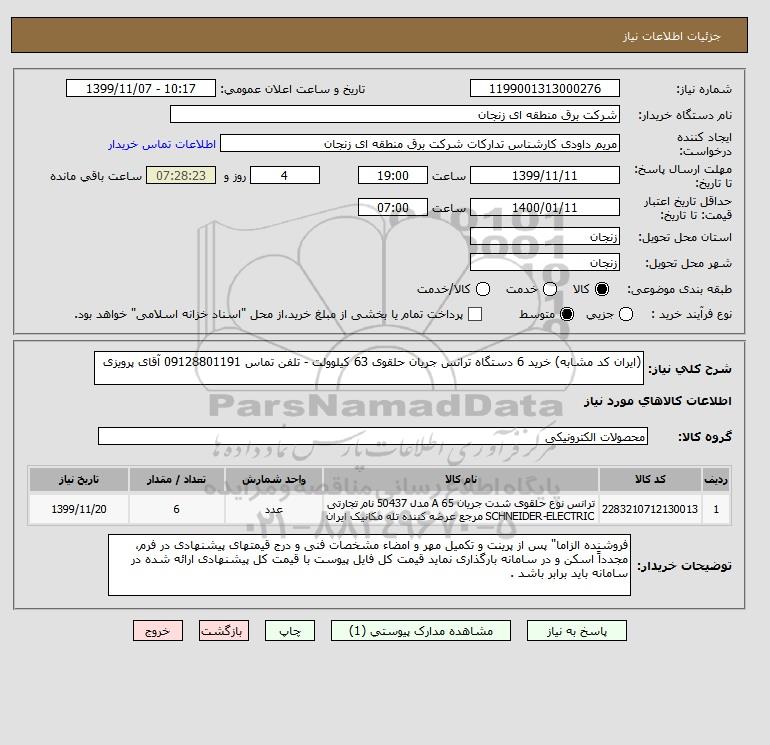Click the واحد شمارش column header
The width and height of the screenshot is (770, 745).
[x=274, y=479]
